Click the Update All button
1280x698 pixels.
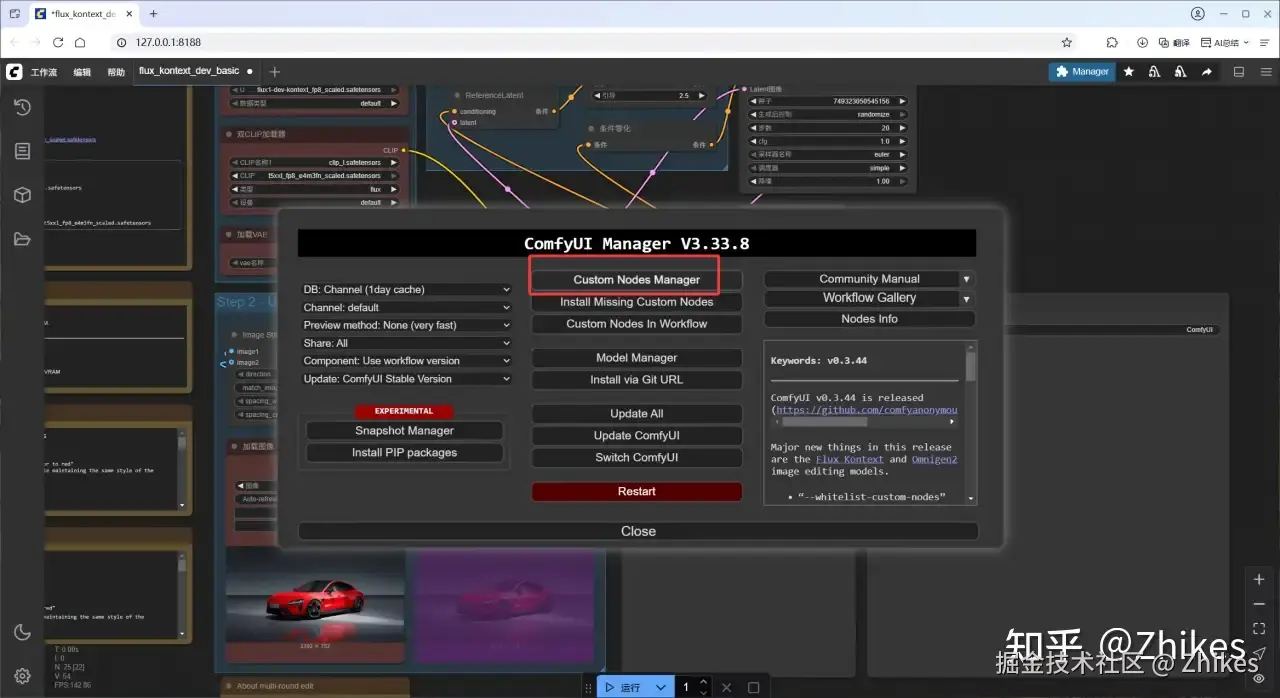click(x=637, y=414)
